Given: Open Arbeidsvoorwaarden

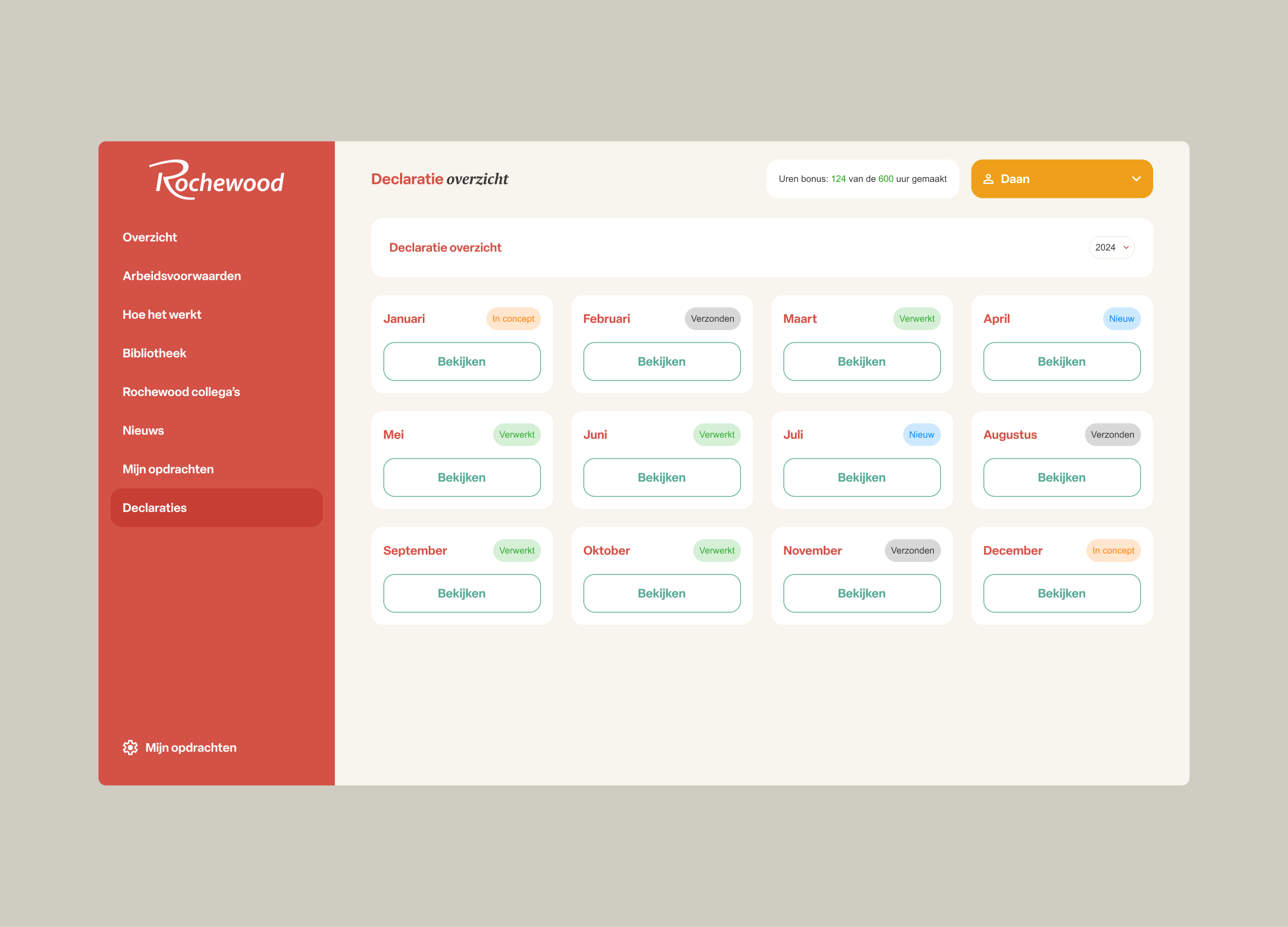Looking at the screenshot, I should [x=182, y=275].
